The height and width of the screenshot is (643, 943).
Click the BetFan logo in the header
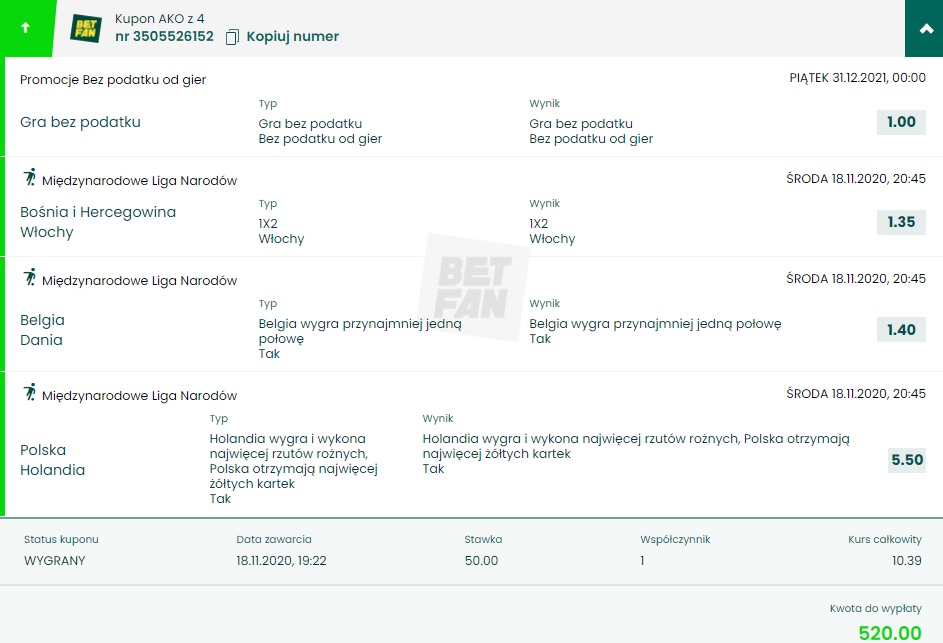(x=86, y=28)
